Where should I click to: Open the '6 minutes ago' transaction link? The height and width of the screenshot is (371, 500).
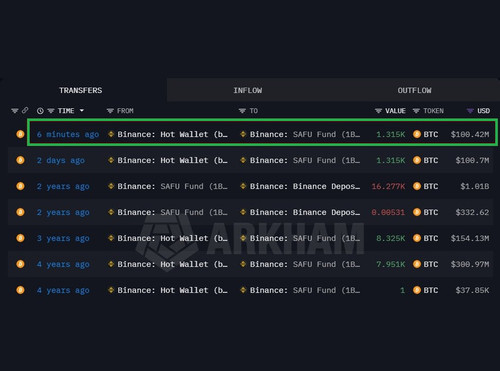pos(68,134)
